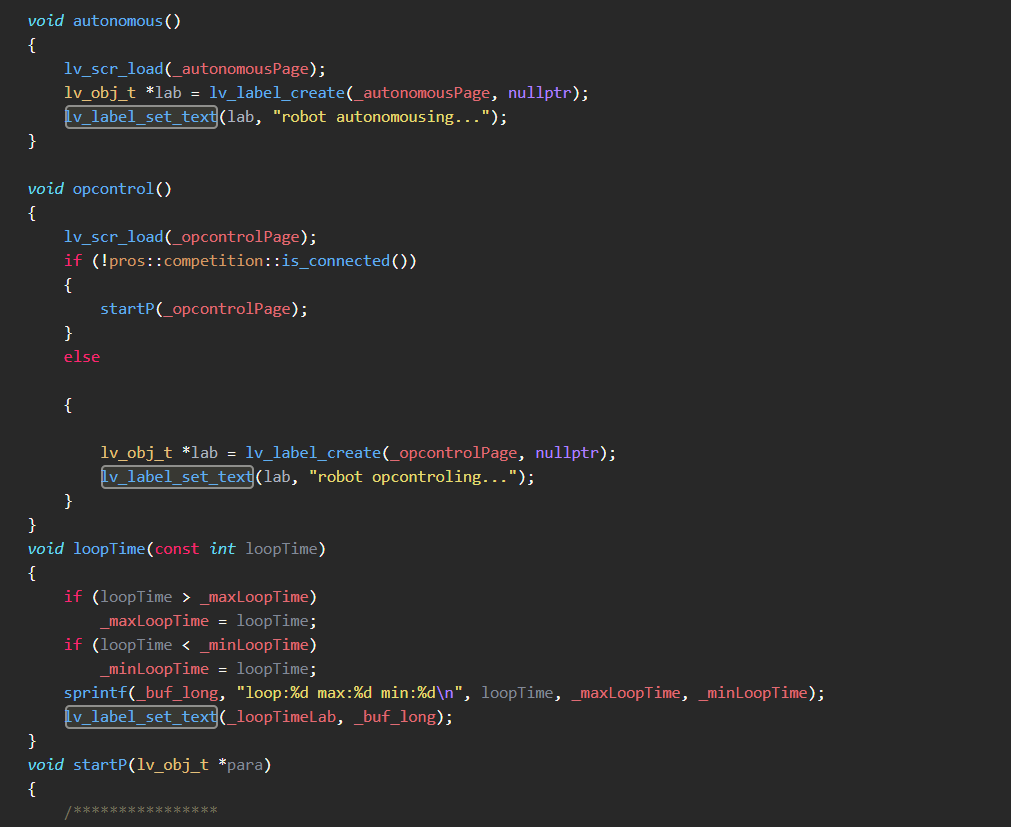The width and height of the screenshot is (1011, 827).
Task: Click the pros namespace in the if condition
Action: click(127, 260)
